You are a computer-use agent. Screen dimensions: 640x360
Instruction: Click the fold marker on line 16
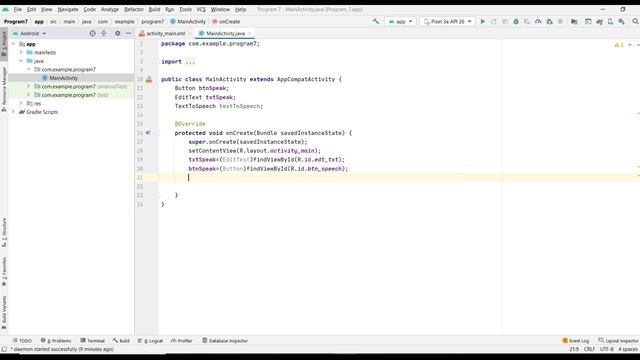coord(158,133)
